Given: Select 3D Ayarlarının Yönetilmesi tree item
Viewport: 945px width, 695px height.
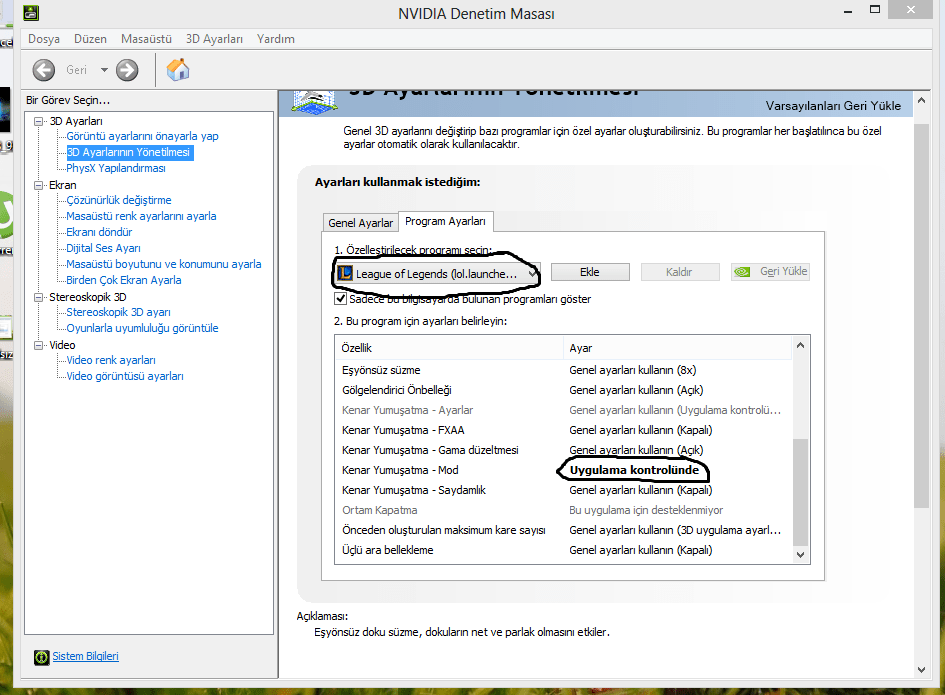Looking at the screenshot, I should pyautogui.click(x=128, y=153).
